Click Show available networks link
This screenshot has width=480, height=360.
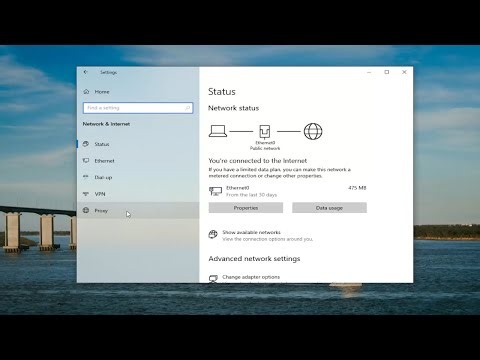(252, 232)
